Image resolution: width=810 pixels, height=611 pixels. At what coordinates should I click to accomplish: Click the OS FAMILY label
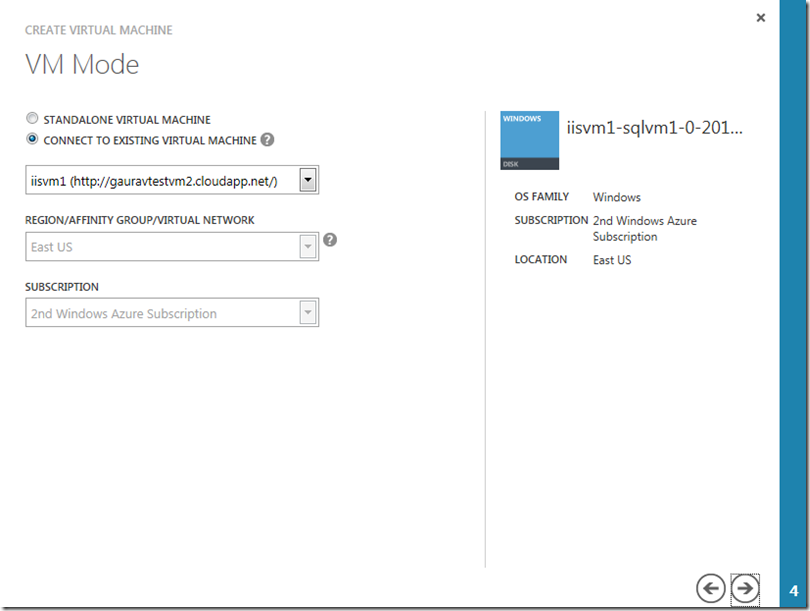(x=541, y=197)
